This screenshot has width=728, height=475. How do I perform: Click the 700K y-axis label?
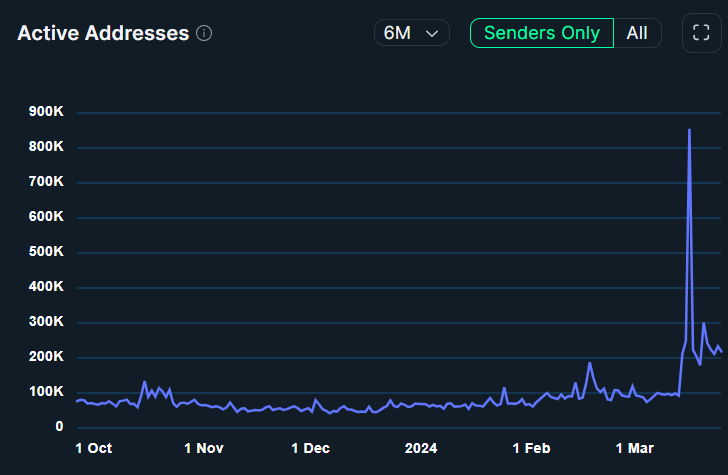46,182
